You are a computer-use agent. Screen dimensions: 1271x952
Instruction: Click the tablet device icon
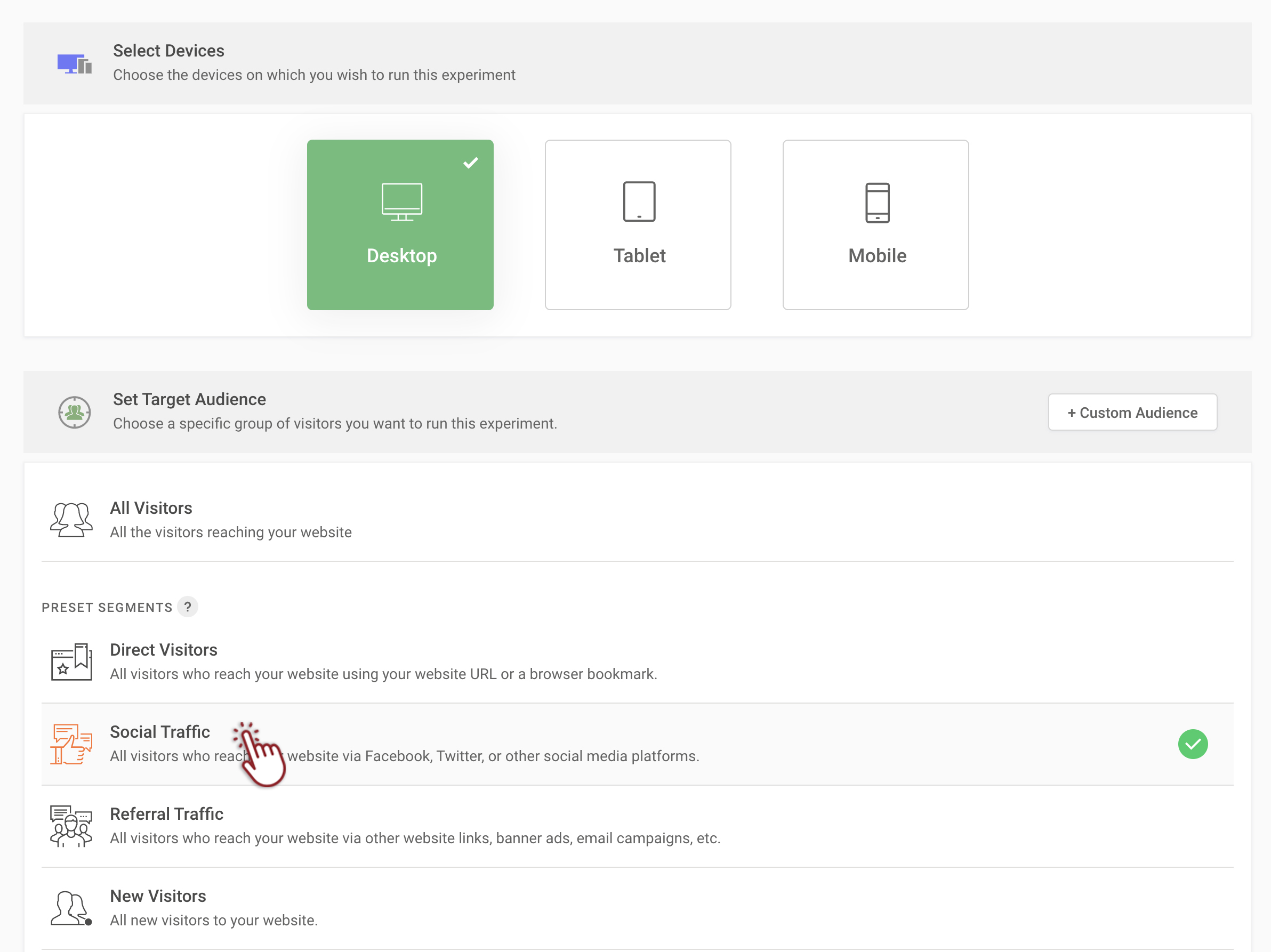[x=639, y=201]
